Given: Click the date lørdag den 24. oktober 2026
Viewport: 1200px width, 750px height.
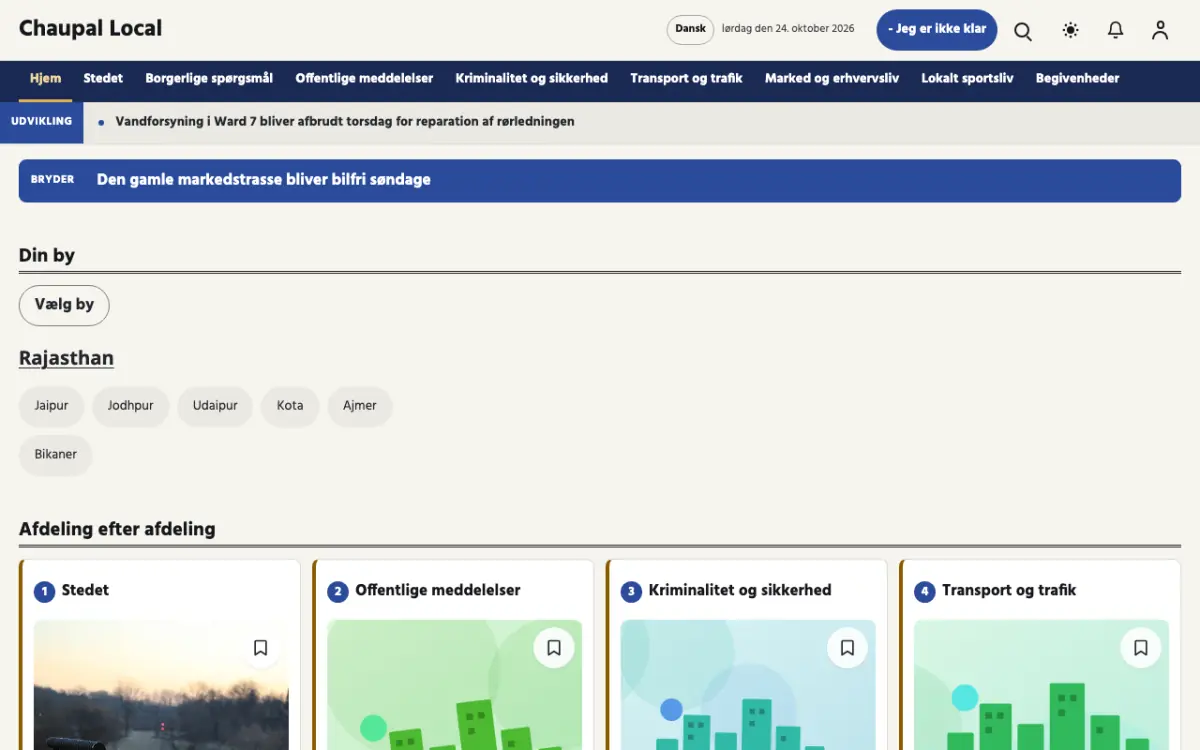Looking at the screenshot, I should click(788, 29).
